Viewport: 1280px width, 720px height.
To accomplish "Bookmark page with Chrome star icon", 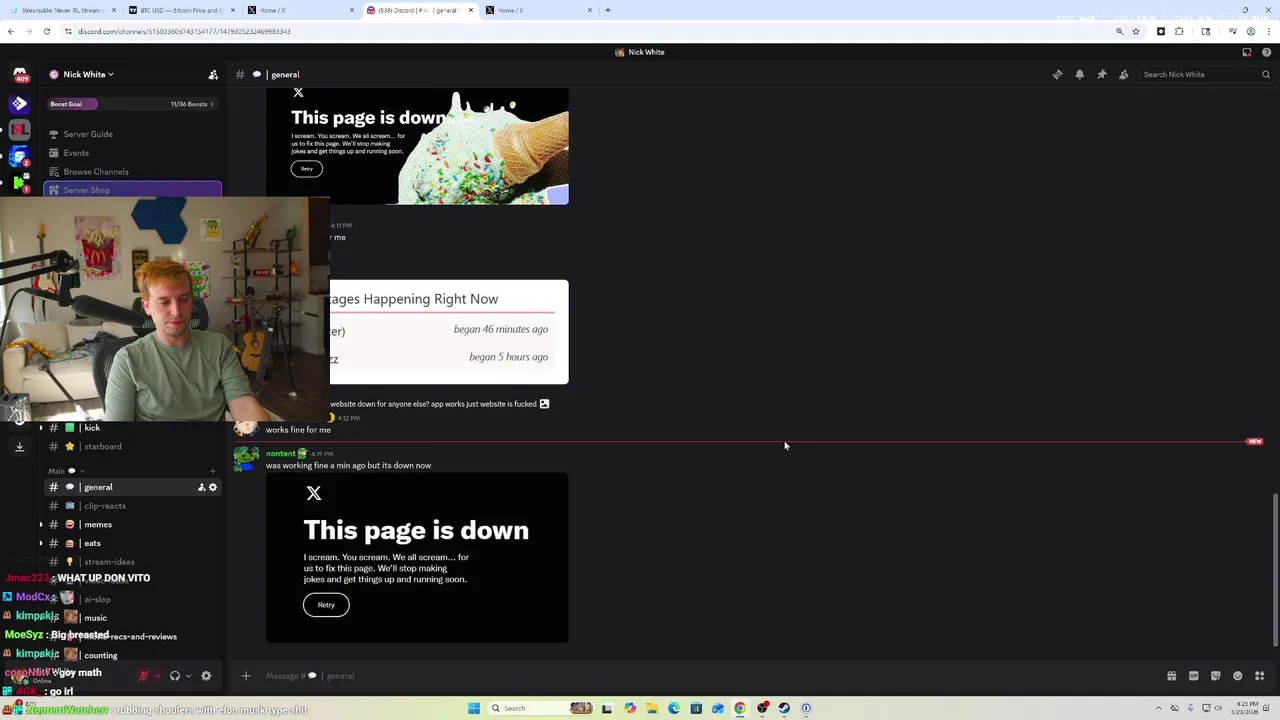I will [x=1136, y=31].
